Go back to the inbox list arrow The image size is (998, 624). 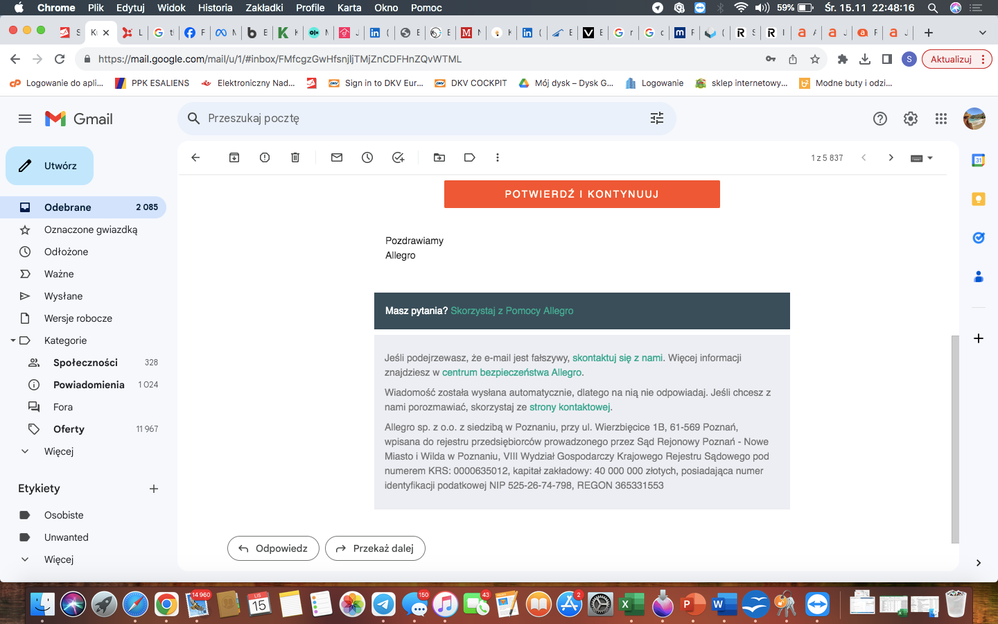(195, 157)
